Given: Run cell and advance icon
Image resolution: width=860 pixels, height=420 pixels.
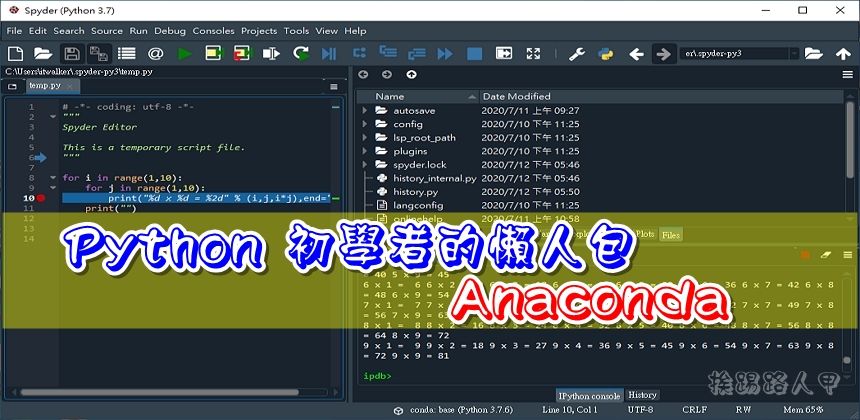Looking at the screenshot, I should (x=242, y=53).
